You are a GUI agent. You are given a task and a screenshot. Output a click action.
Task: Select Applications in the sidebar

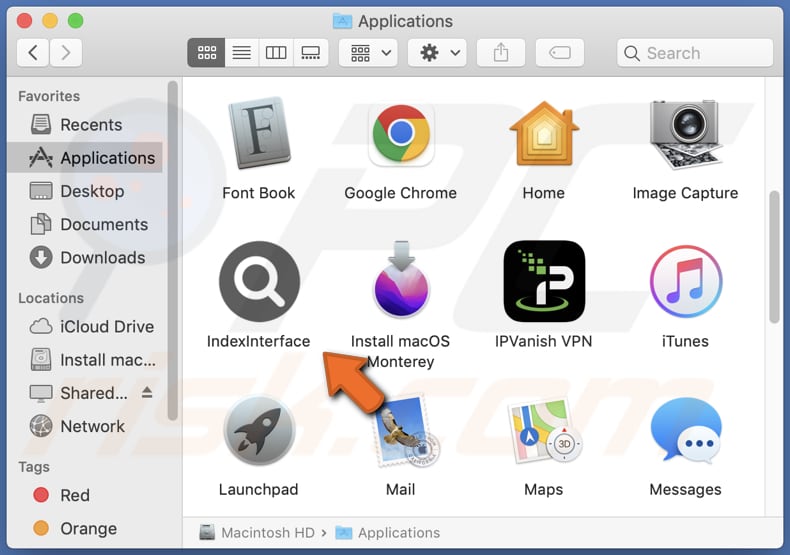pos(85,158)
